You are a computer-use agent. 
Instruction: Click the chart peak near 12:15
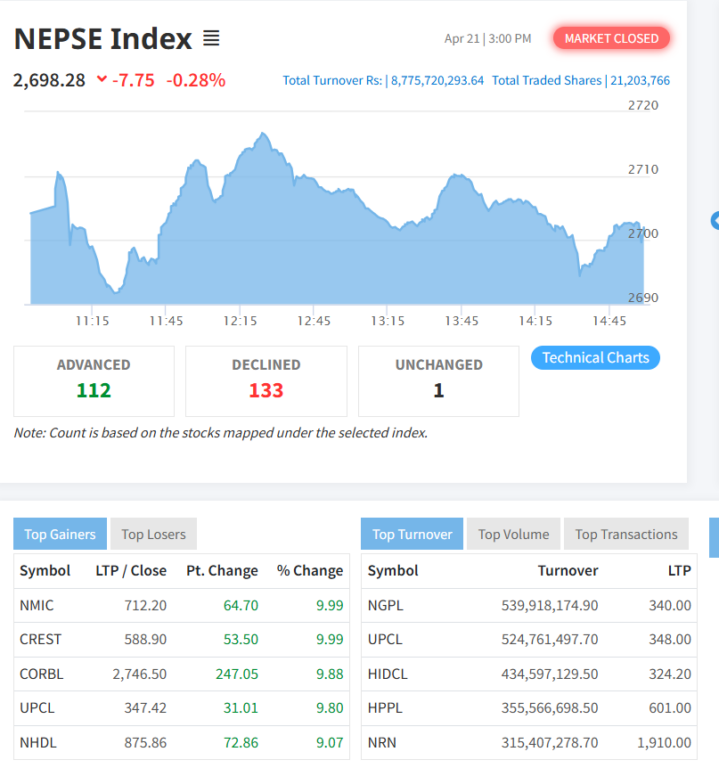[x=262, y=134]
